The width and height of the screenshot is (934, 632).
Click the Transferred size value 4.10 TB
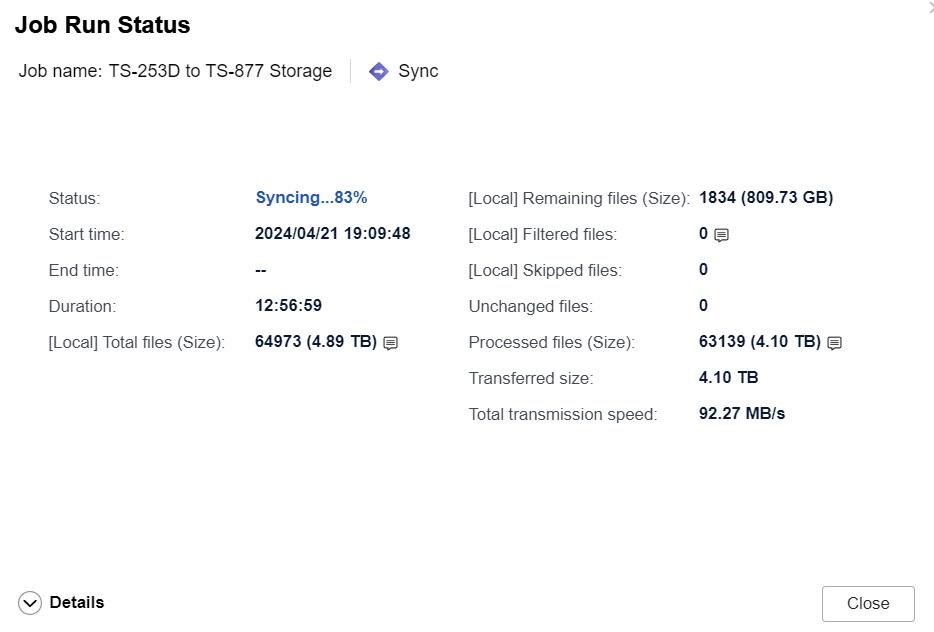click(728, 377)
